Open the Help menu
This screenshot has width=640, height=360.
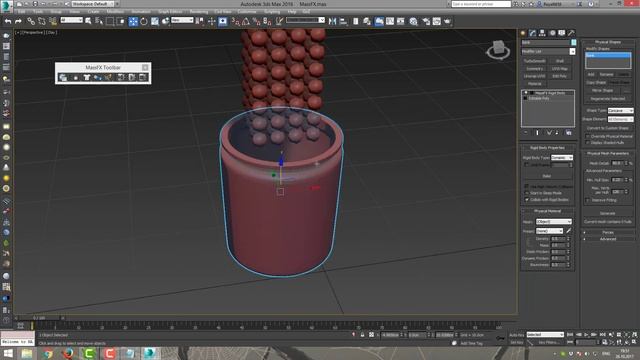(x=292, y=12)
